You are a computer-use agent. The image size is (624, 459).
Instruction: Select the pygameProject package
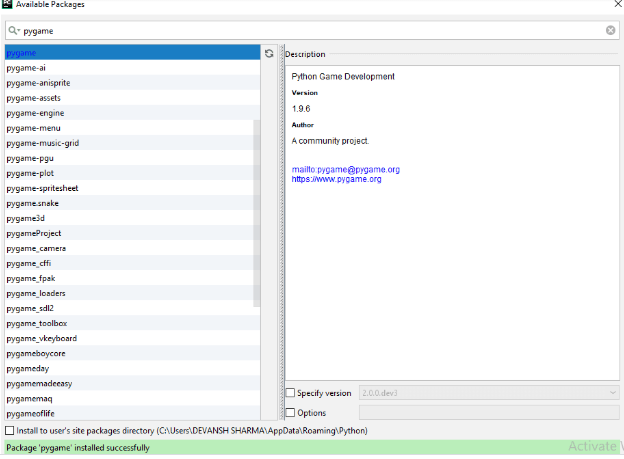(133, 233)
